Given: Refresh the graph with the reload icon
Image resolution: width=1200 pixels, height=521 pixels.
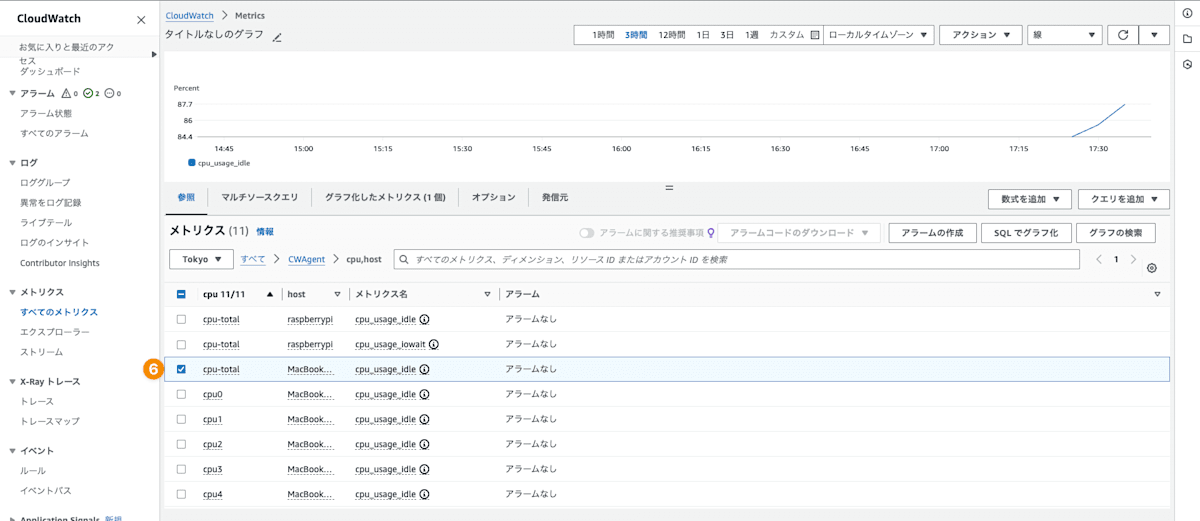Looking at the screenshot, I should click(x=1122, y=35).
